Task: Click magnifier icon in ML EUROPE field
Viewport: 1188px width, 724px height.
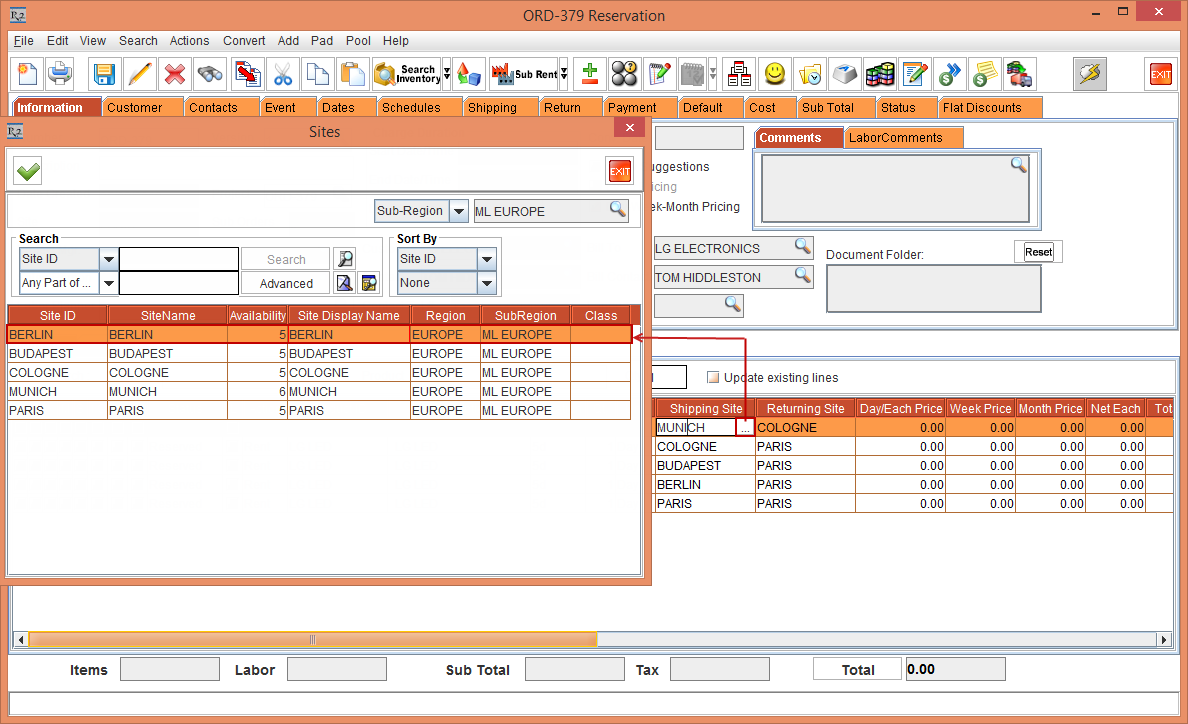Action: point(618,210)
